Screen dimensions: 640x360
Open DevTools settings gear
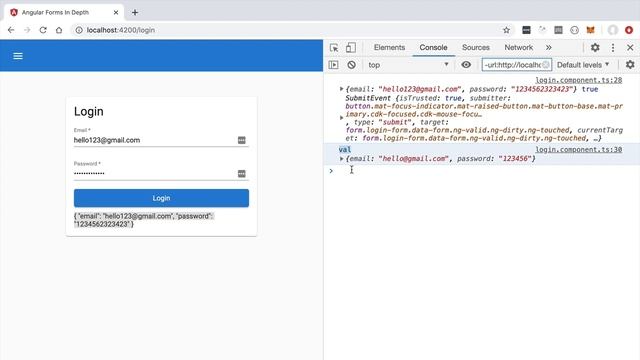click(x=595, y=48)
